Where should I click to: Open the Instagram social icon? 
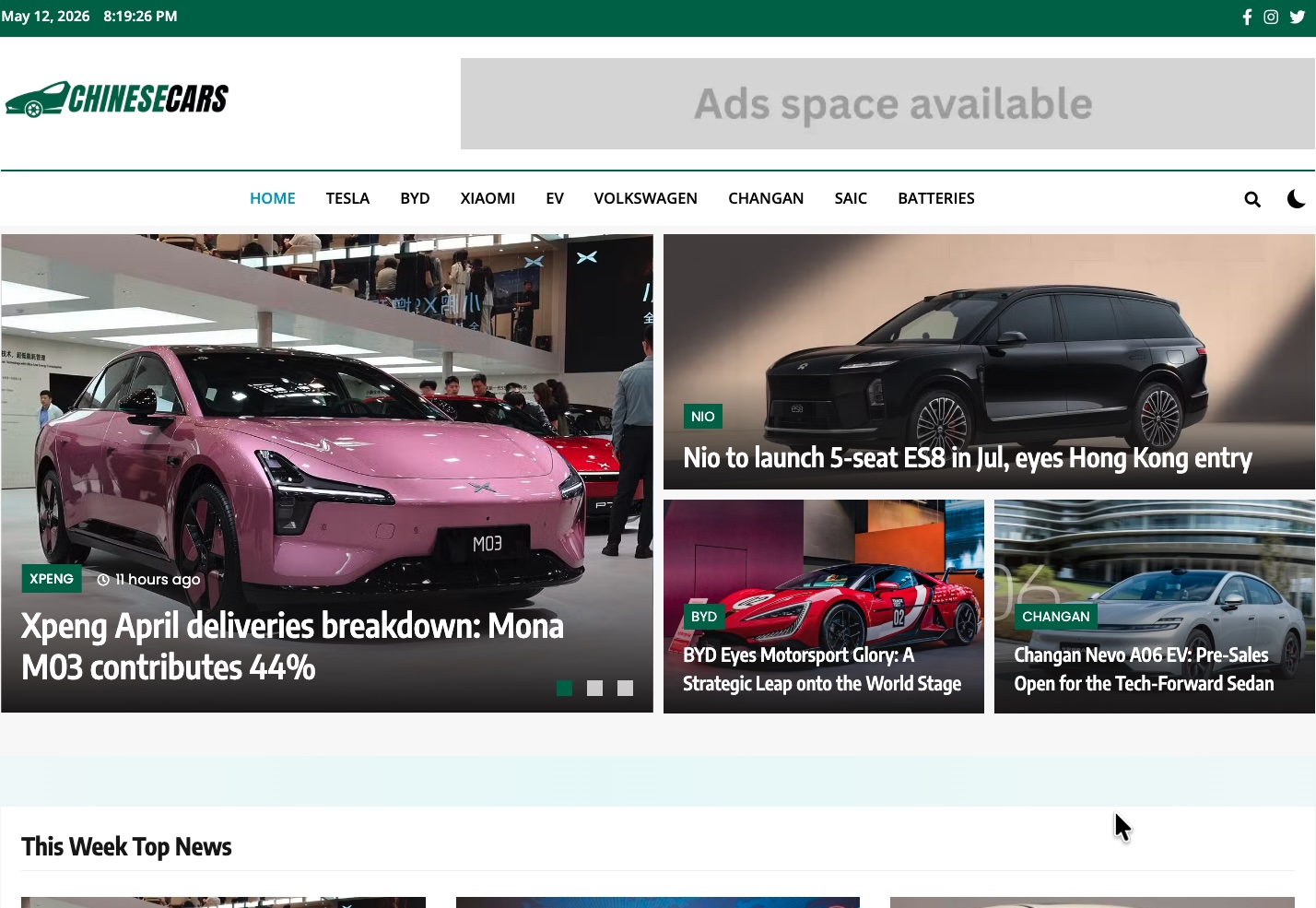pyautogui.click(x=1271, y=17)
